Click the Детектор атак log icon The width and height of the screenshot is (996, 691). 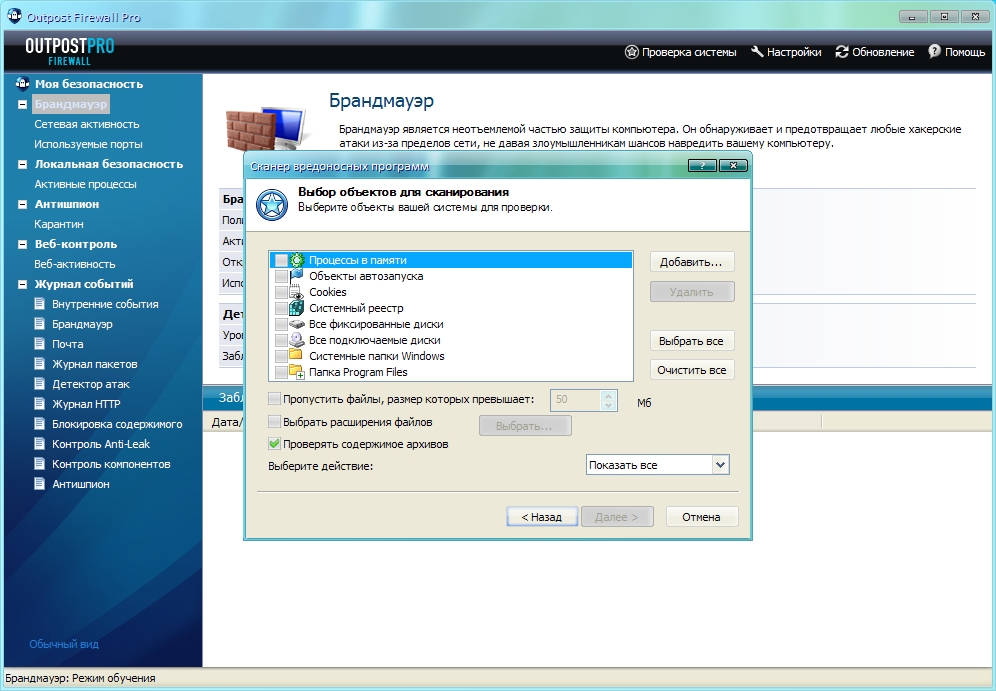39,384
